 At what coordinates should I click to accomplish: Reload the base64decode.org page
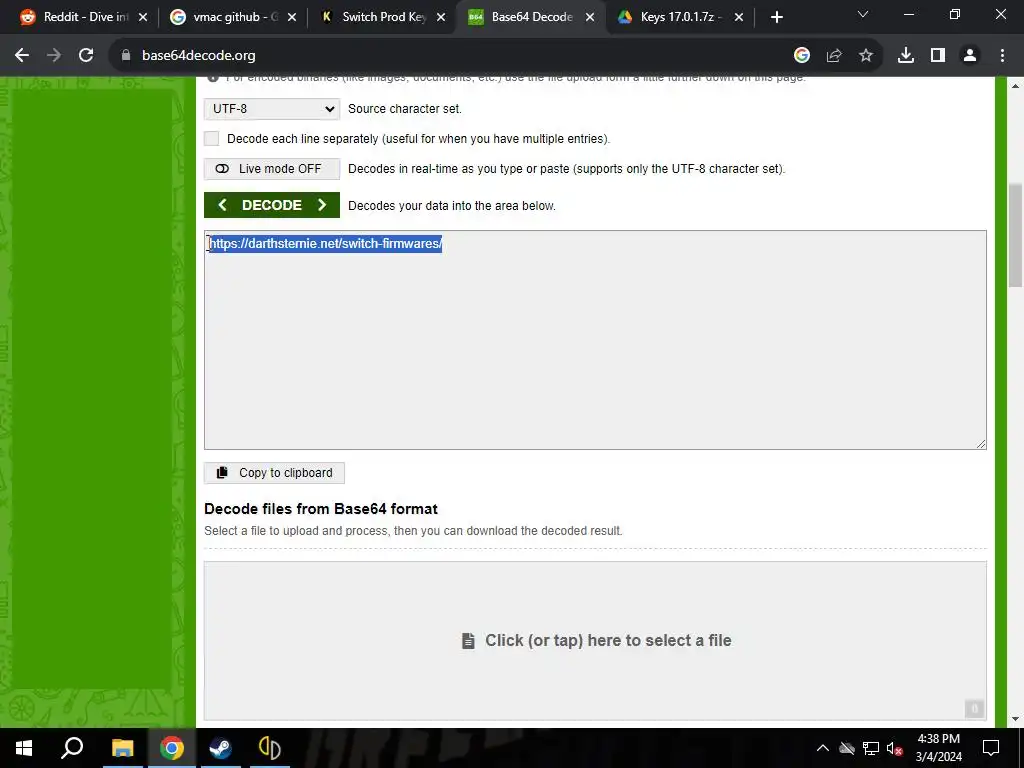click(x=86, y=56)
